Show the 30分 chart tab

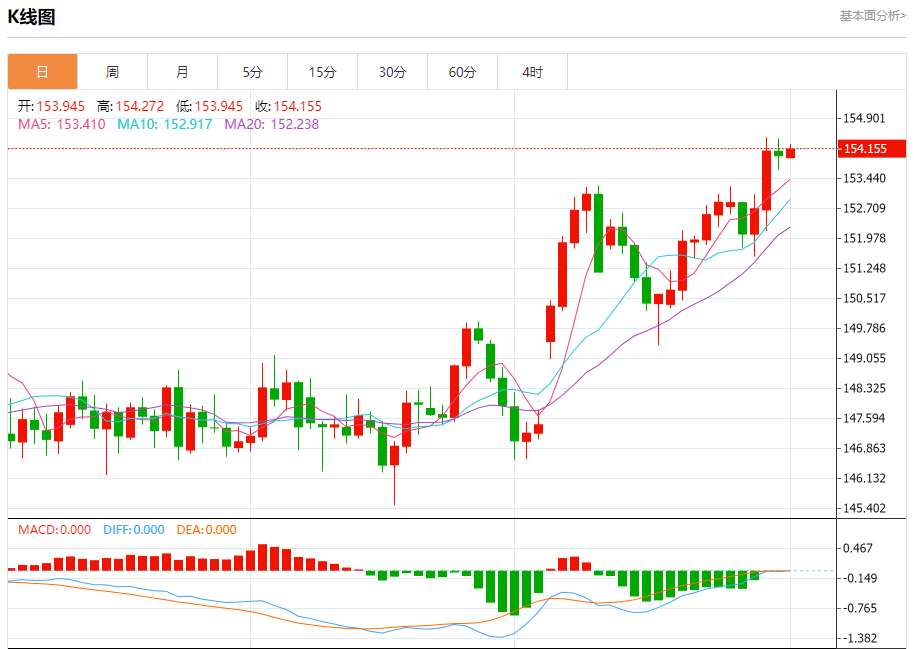point(392,72)
